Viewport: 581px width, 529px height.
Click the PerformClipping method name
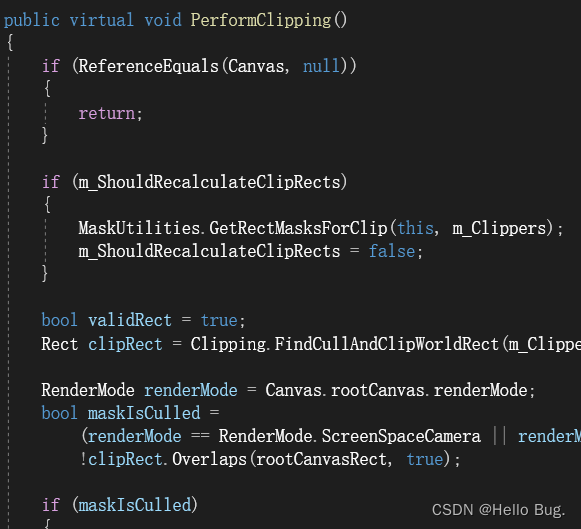tap(260, 20)
